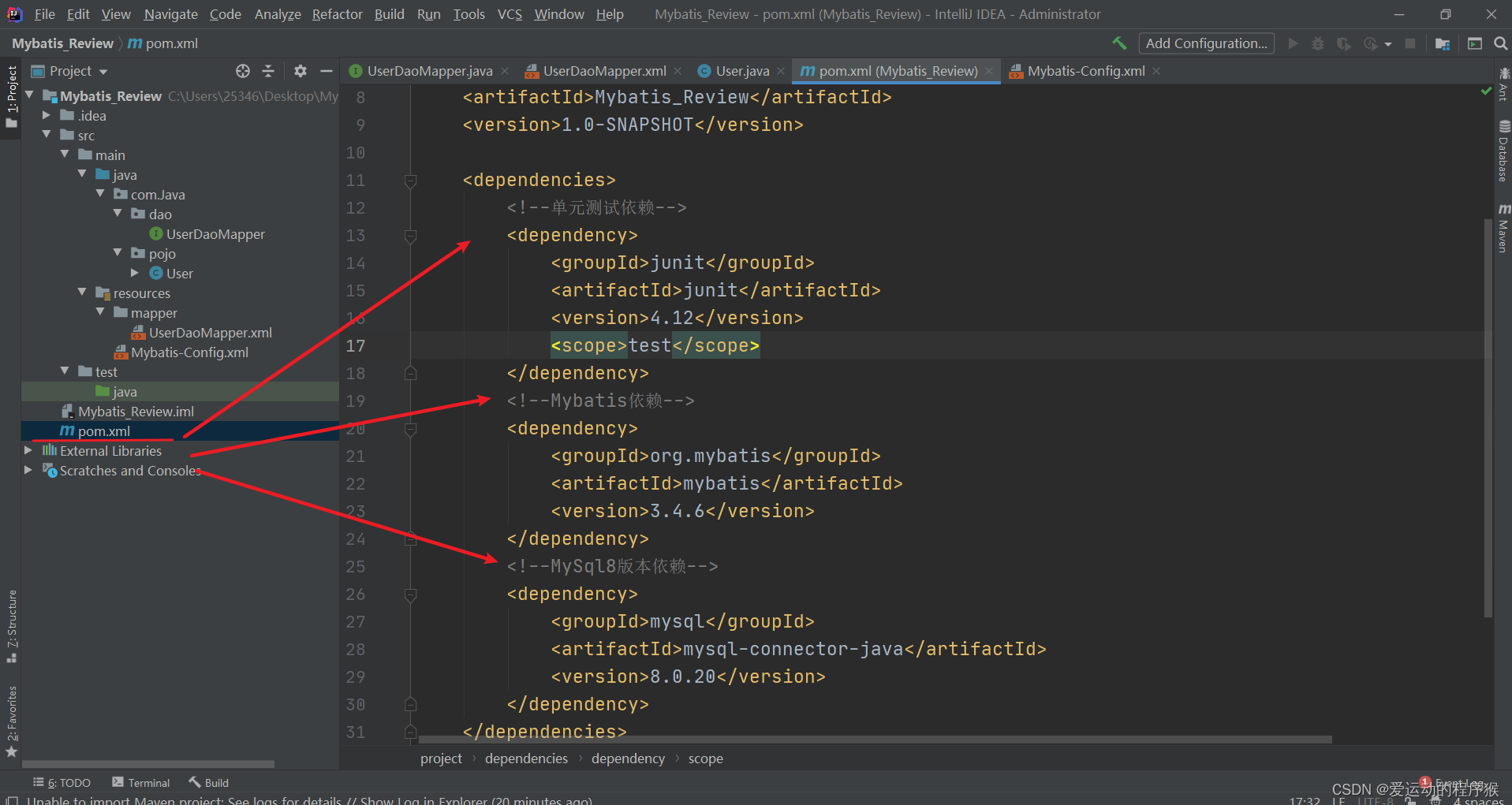Click the 1: Project side tab
This screenshot has height=805, width=1512.
click(12, 96)
